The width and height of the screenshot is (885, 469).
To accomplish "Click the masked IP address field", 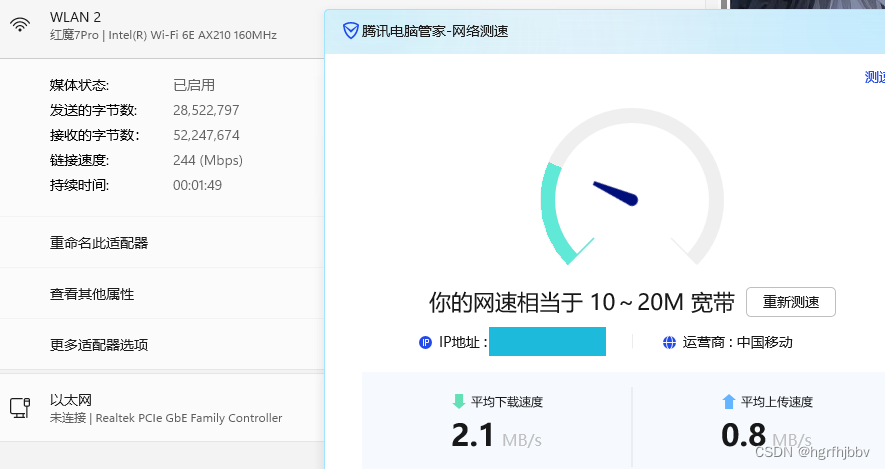I will [x=547, y=341].
